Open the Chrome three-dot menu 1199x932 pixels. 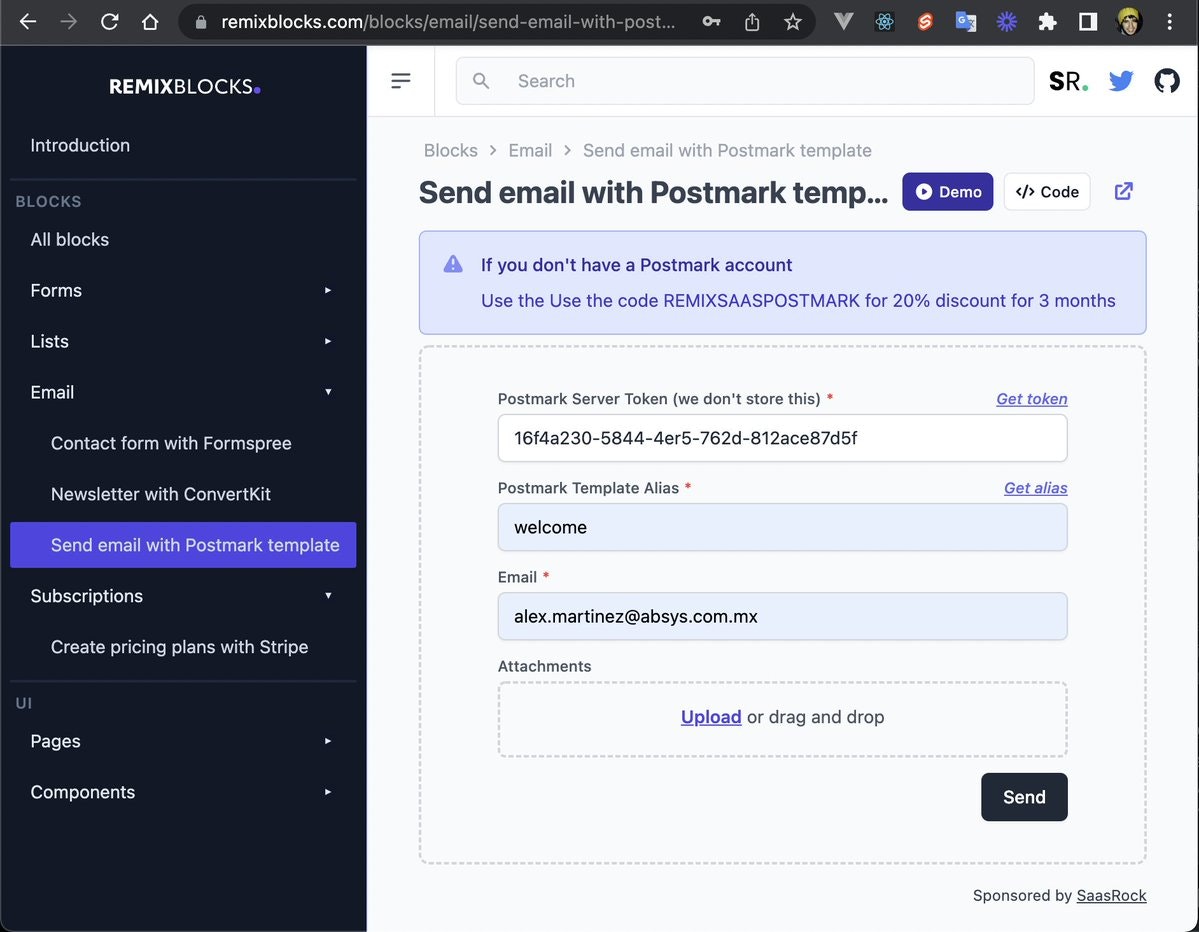pyautogui.click(x=1169, y=21)
